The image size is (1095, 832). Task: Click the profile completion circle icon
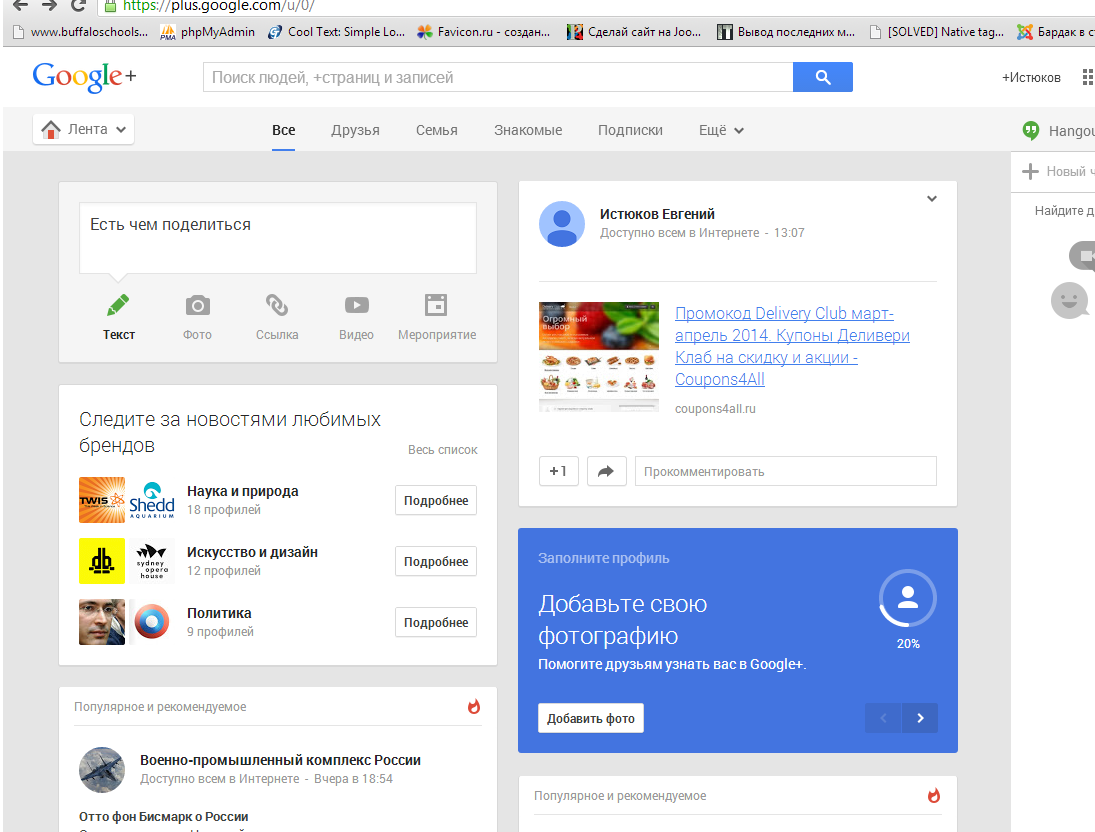(907, 598)
